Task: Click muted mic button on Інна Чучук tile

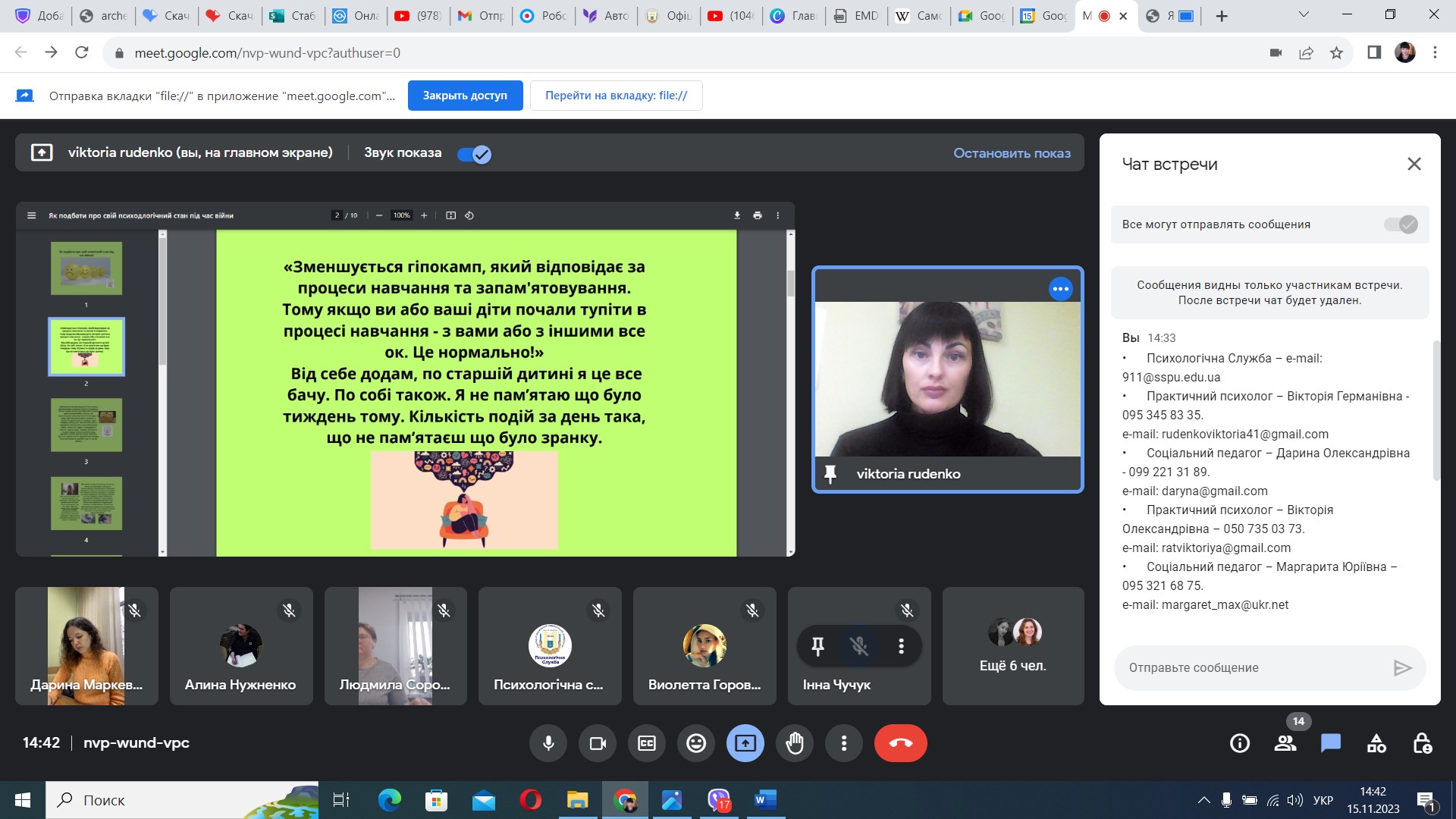Action: [x=859, y=646]
